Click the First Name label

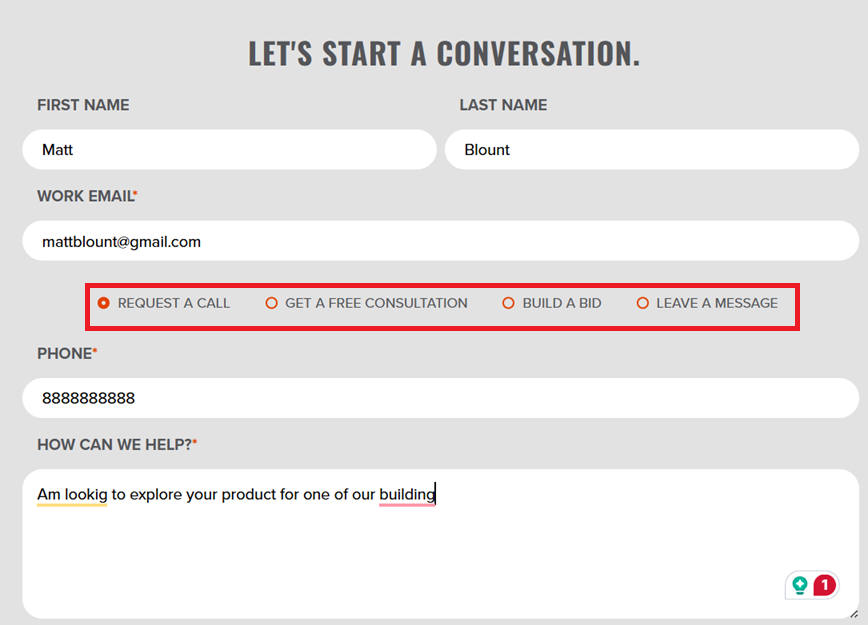tap(83, 105)
